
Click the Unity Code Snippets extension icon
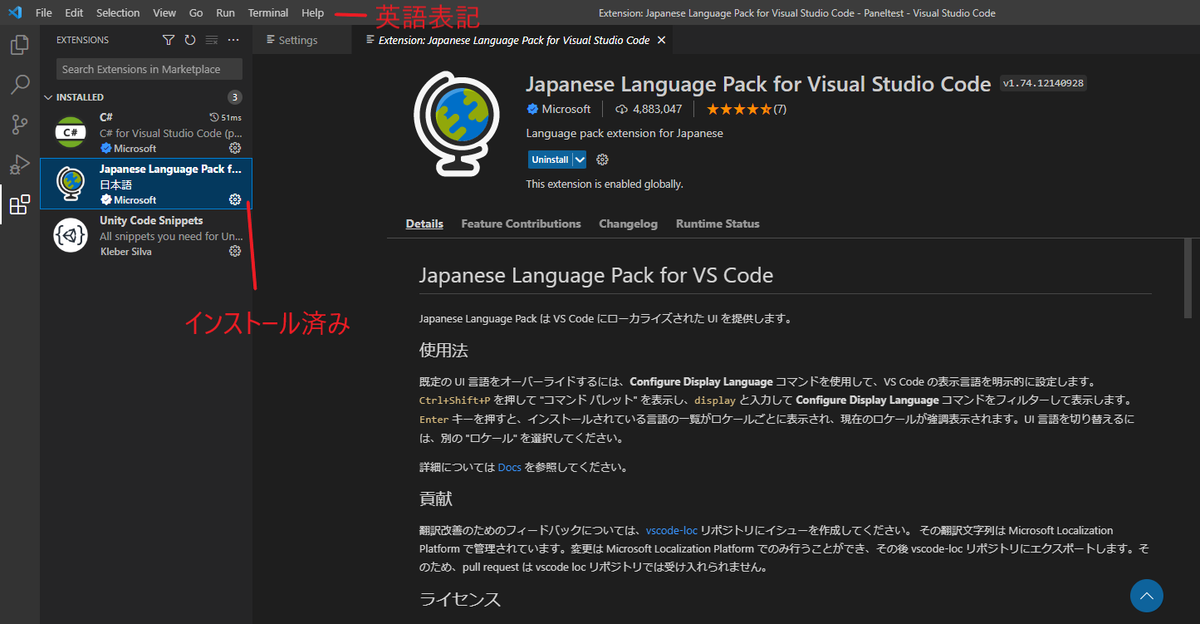point(71,235)
